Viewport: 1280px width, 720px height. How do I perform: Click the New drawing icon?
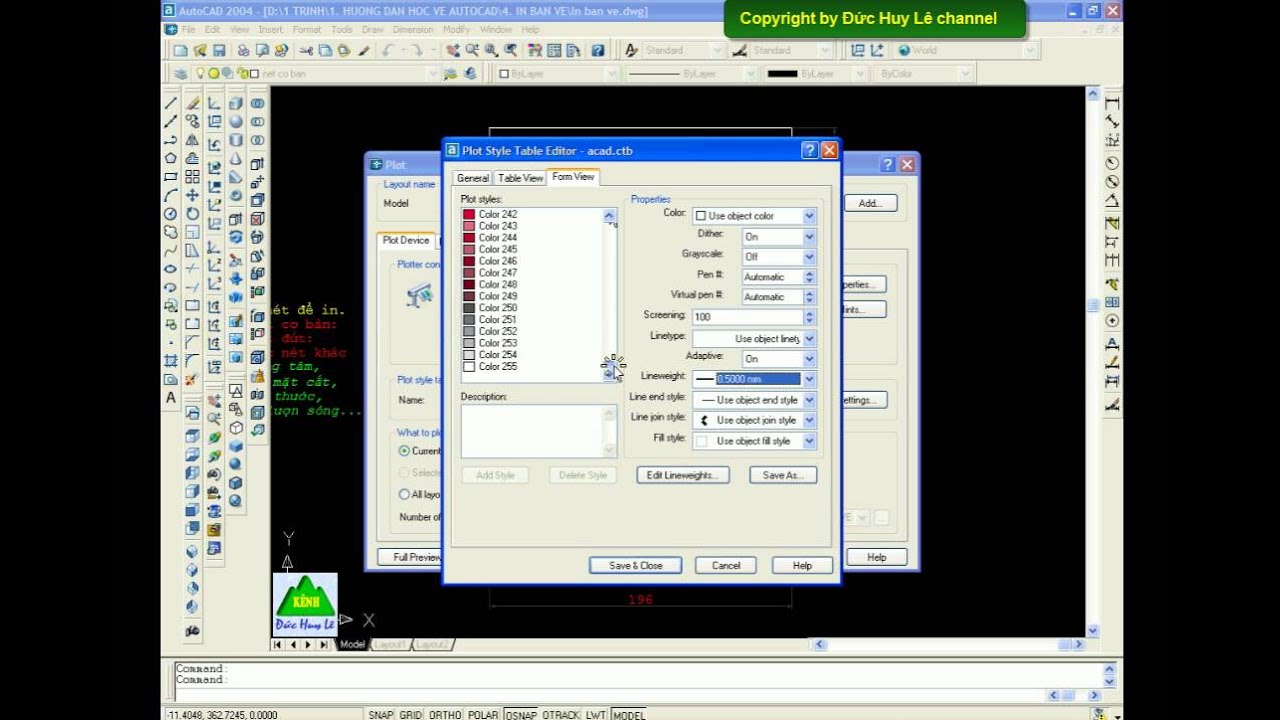click(x=180, y=50)
